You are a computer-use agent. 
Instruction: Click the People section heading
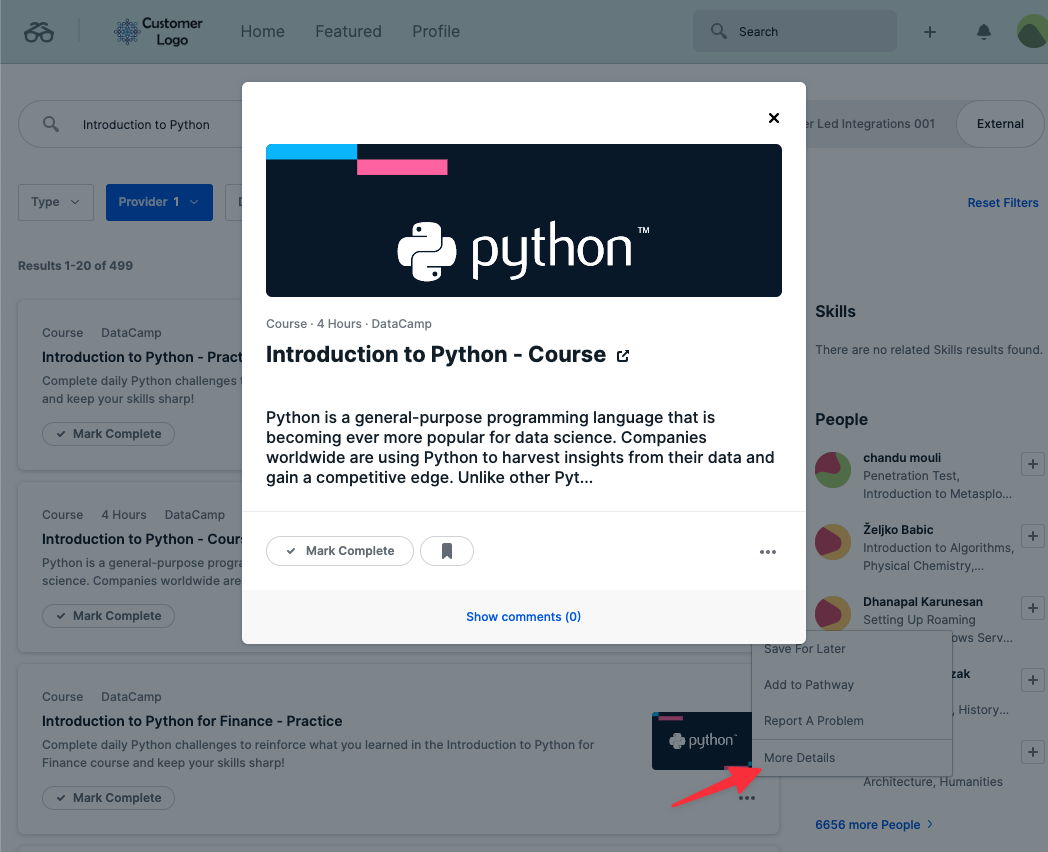click(x=841, y=420)
